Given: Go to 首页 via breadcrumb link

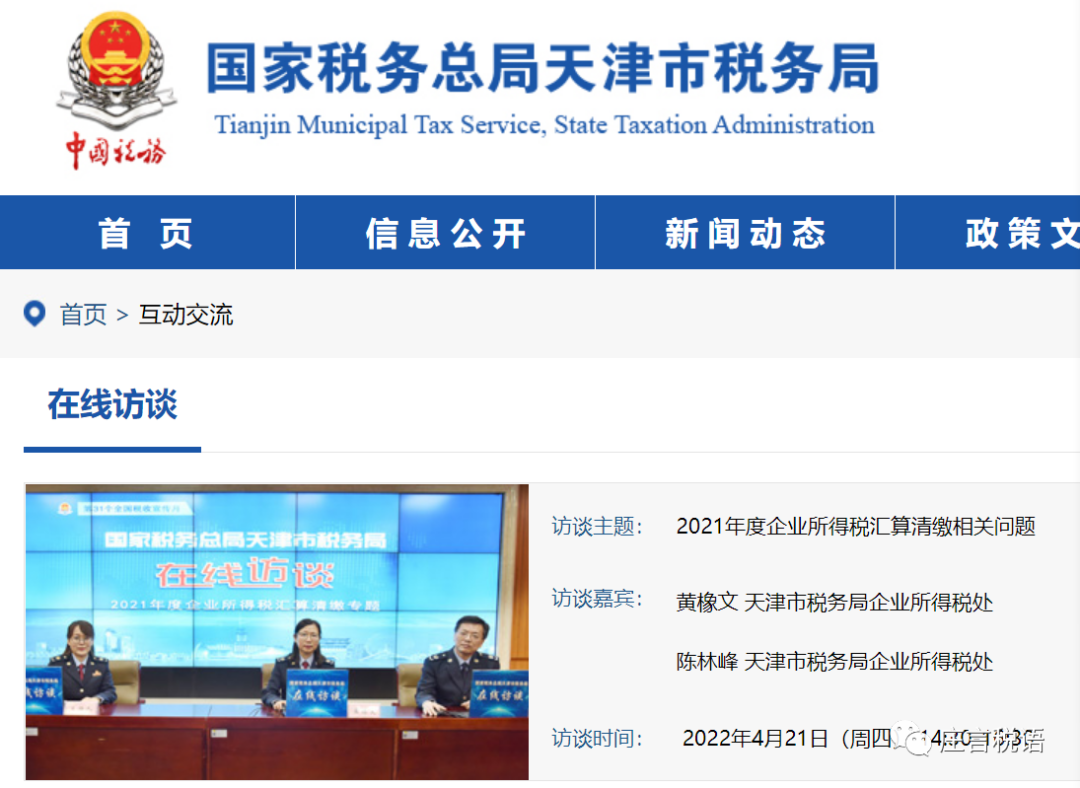Looking at the screenshot, I should (x=83, y=315).
